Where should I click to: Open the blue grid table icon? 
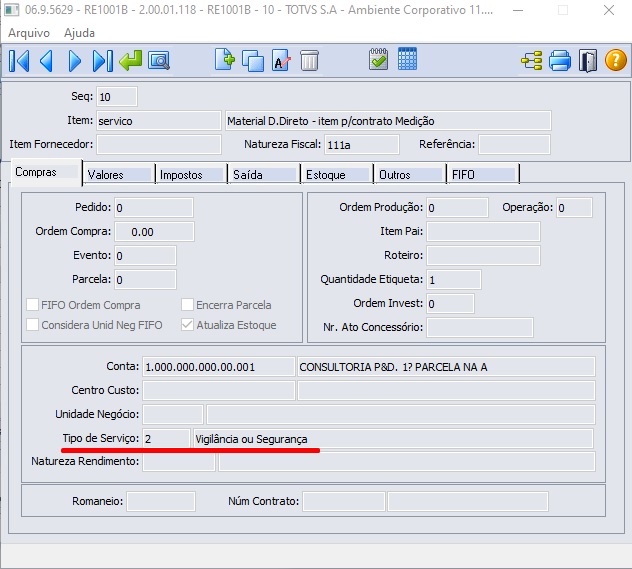point(407,59)
